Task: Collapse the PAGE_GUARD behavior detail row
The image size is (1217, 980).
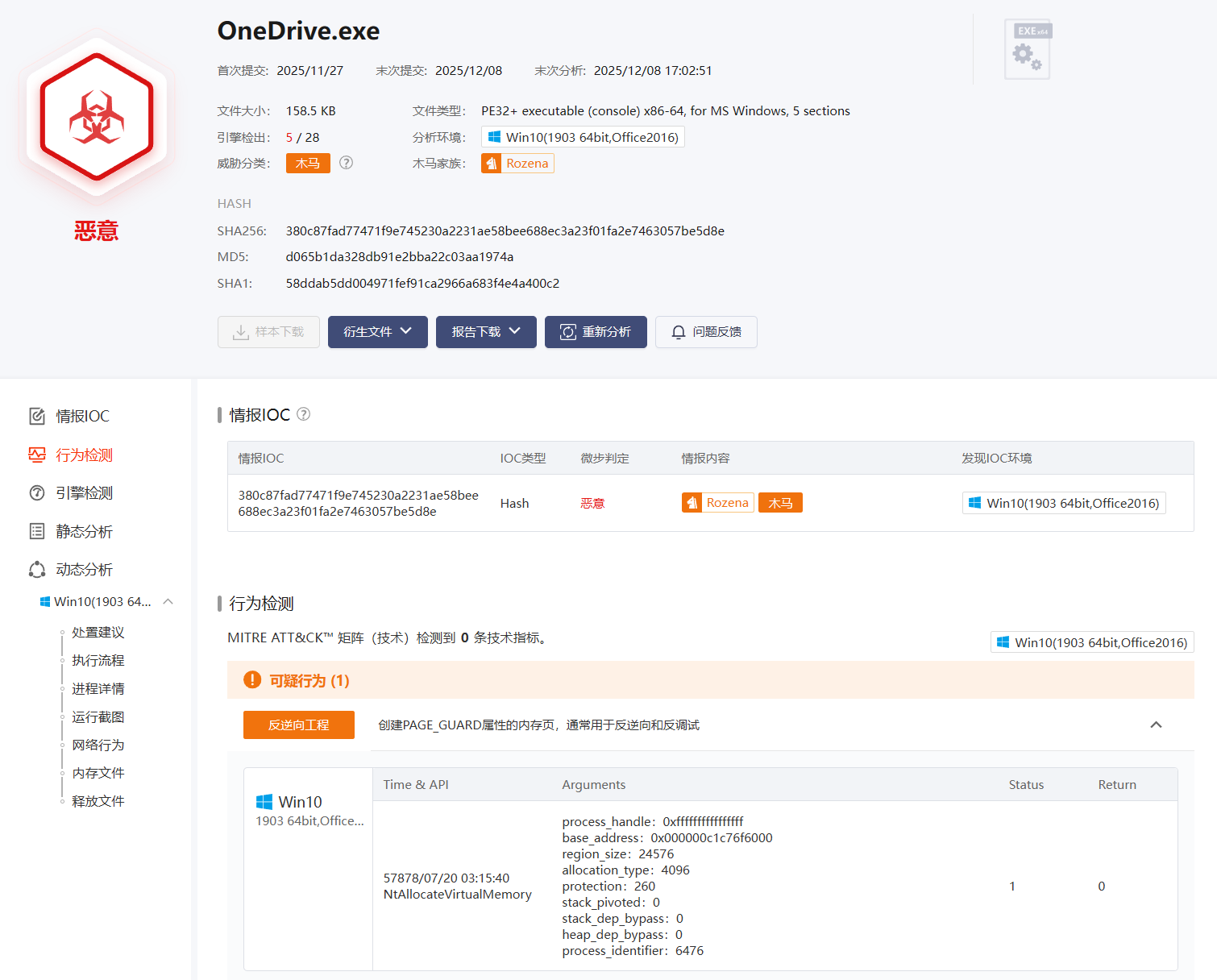Action: (1156, 725)
